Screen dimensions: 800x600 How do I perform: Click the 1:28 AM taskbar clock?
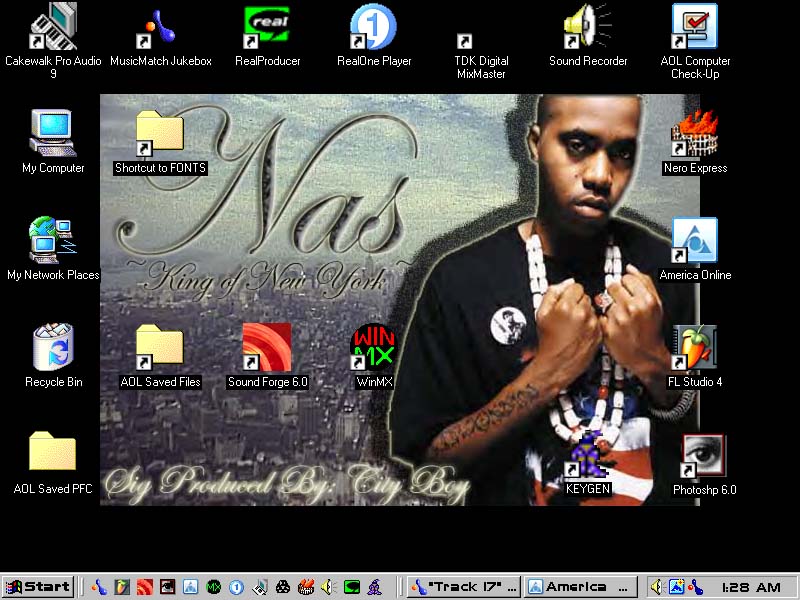coord(752,588)
